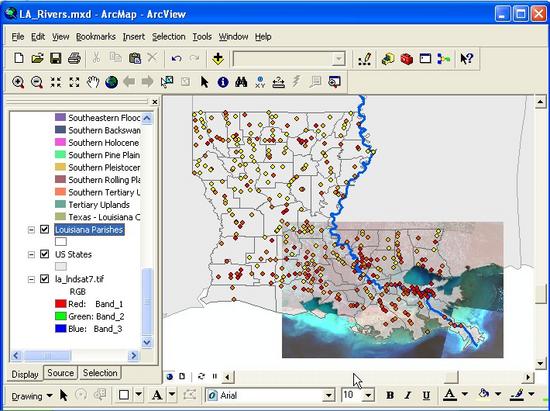Paste from clipboard icon
Viewport: 550px width, 411px height.
click(135, 58)
